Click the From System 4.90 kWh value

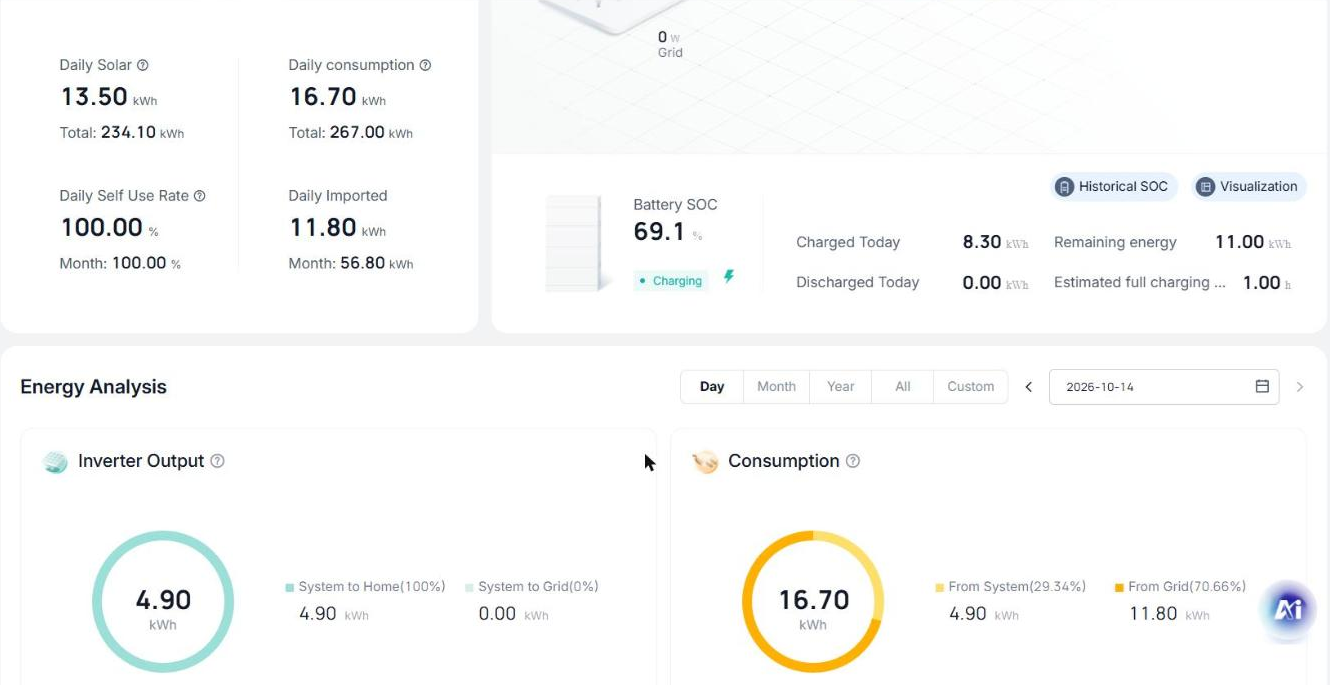[984, 614]
